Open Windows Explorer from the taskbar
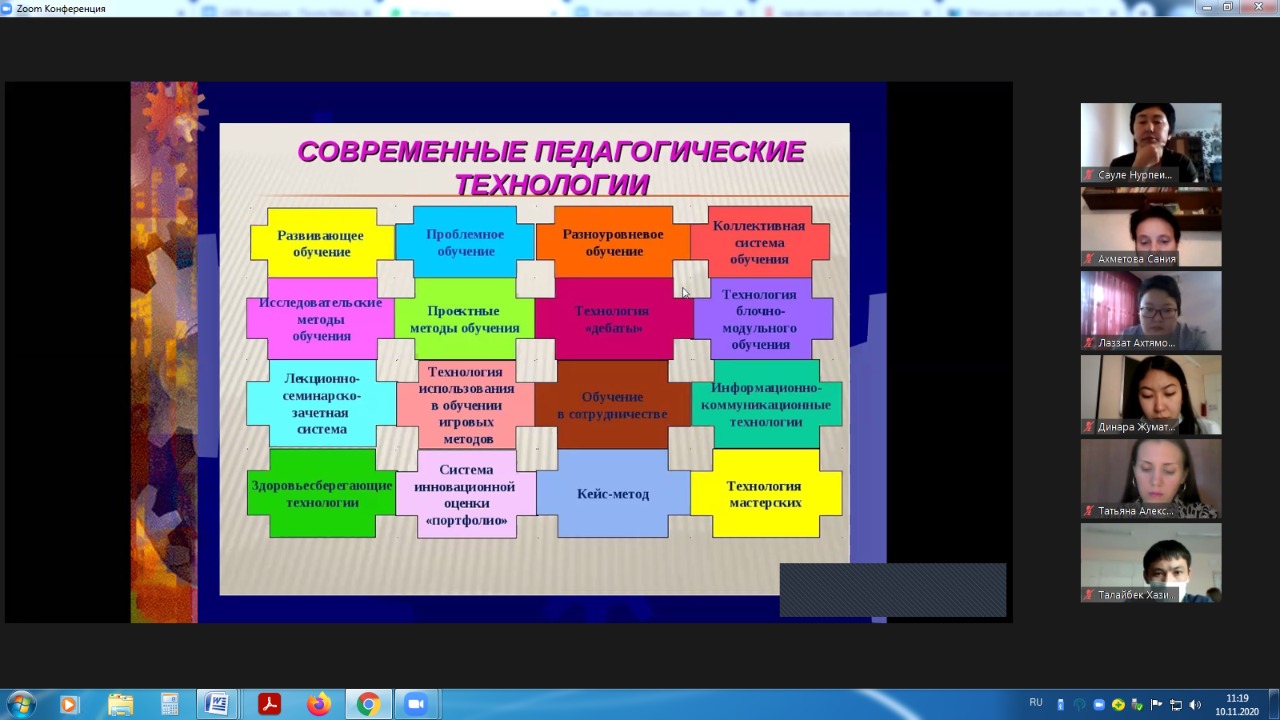 [x=120, y=704]
